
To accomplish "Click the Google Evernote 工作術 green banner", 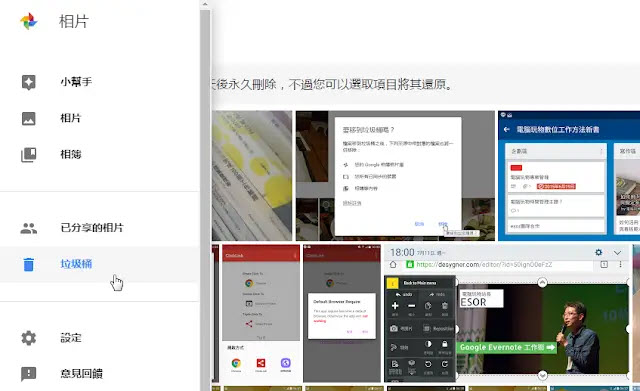I will (x=507, y=347).
